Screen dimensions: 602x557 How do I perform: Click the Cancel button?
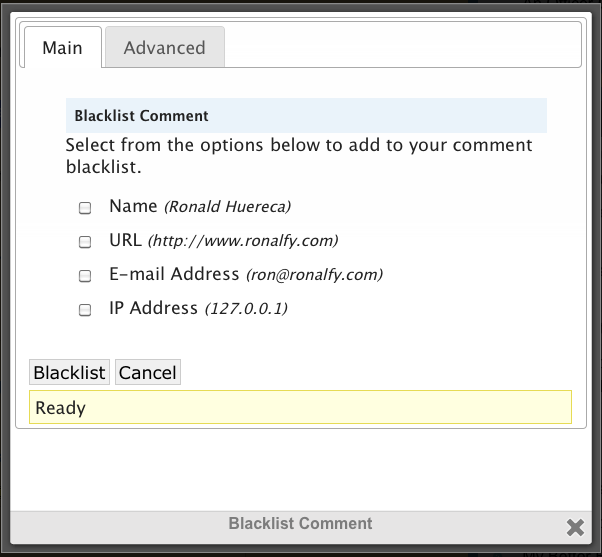(x=148, y=373)
